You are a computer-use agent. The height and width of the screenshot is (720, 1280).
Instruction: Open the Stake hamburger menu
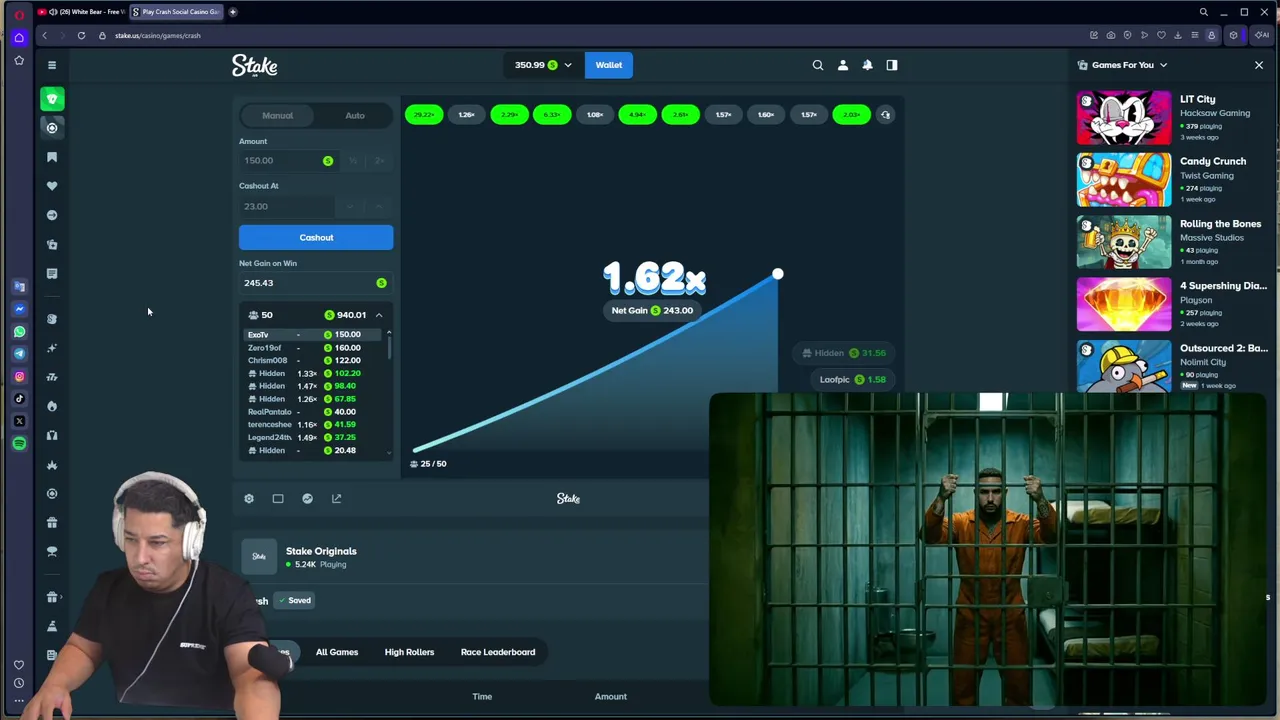tap(52, 65)
